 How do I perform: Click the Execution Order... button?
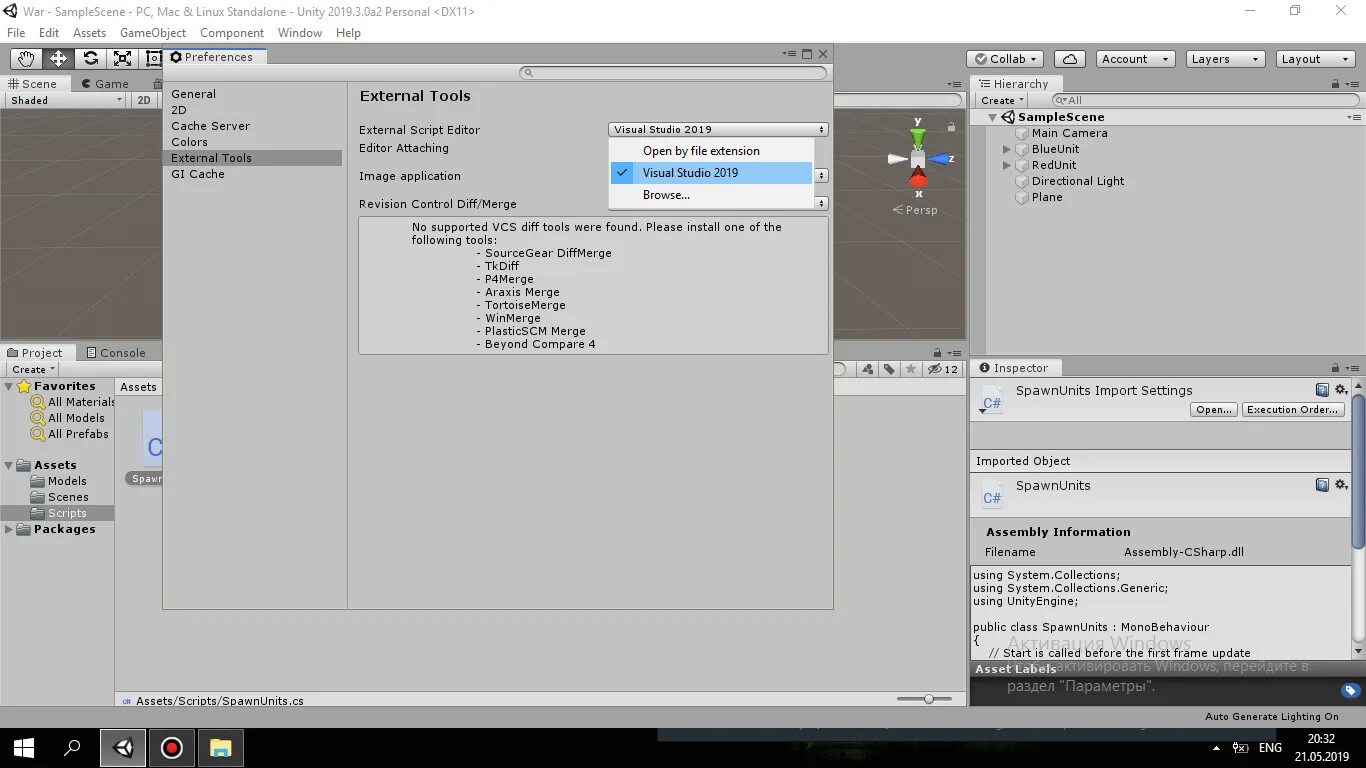point(1293,410)
